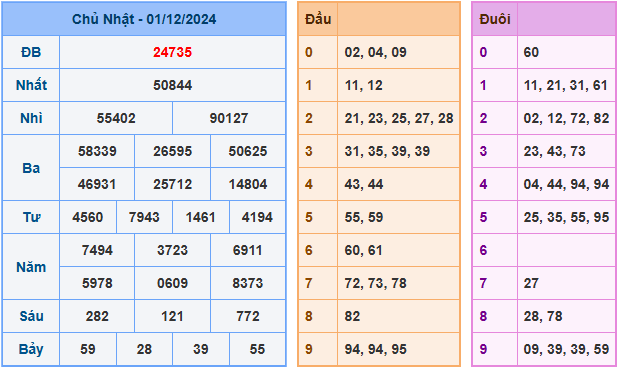
Task: Select fifth prize number 5978
Action: [97, 284]
